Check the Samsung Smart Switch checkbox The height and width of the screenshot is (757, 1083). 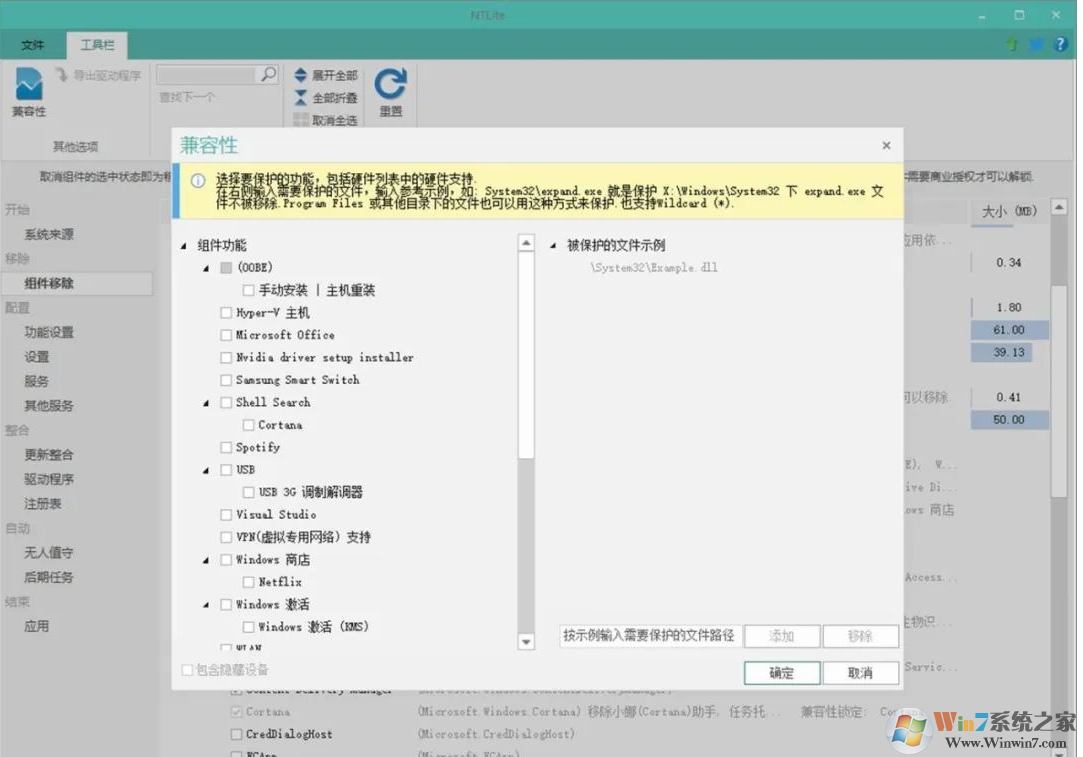click(x=226, y=380)
